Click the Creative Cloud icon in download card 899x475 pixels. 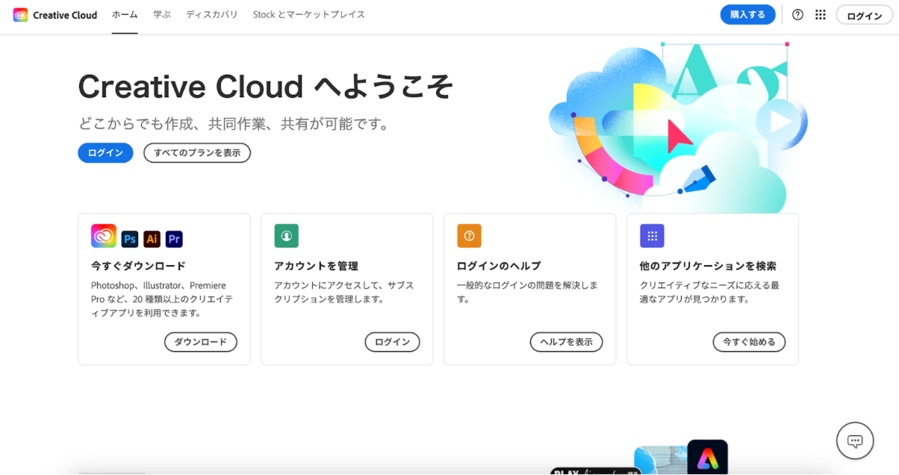coord(104,236)
